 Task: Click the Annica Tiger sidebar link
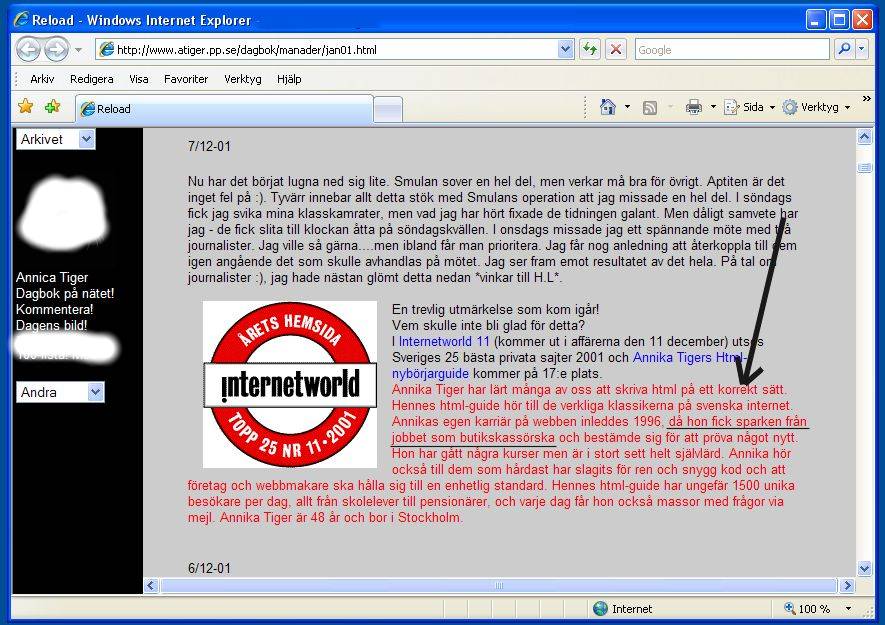[52, 277]
